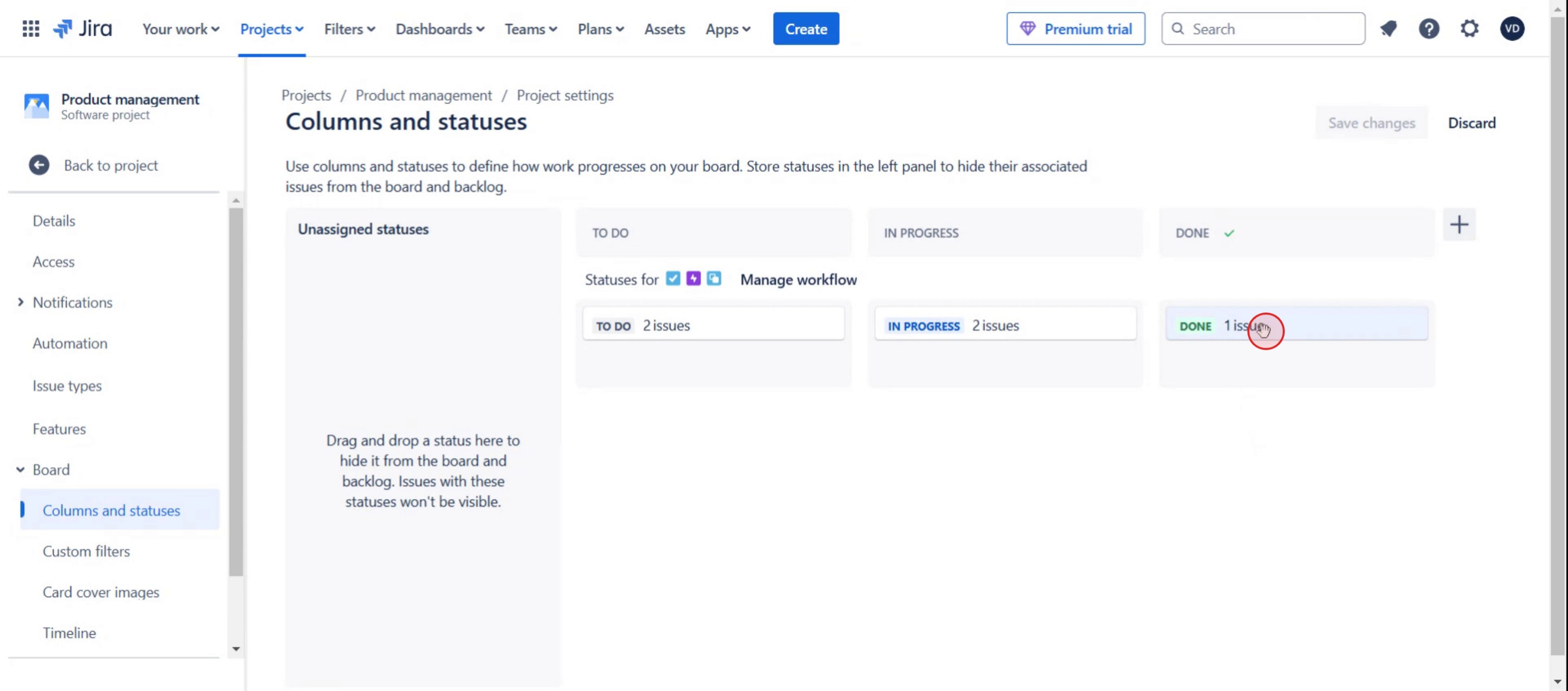The image size is (1568, 691).
Task: Click the Back to project arrow icon
Action: (39, 165)
